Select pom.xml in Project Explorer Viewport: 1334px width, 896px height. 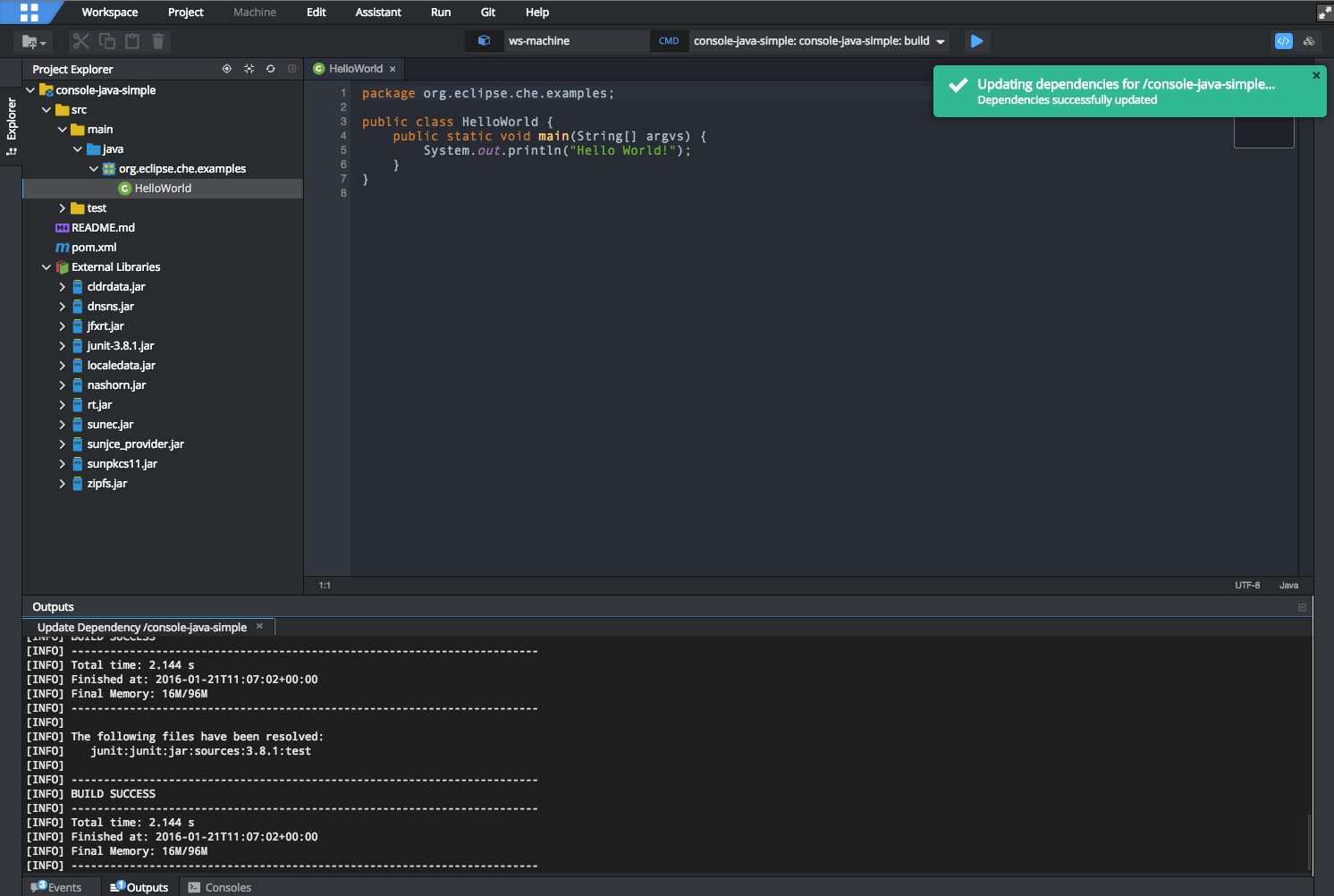92,247
